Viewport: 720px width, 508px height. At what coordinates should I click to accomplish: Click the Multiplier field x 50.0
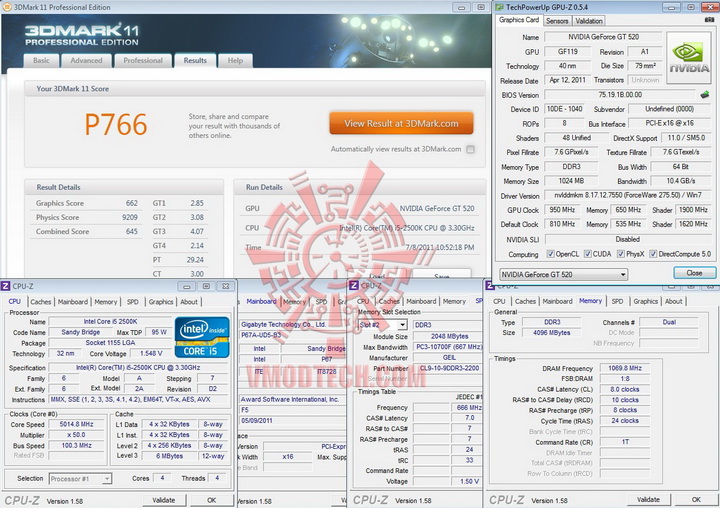click(x=76, y=435)
